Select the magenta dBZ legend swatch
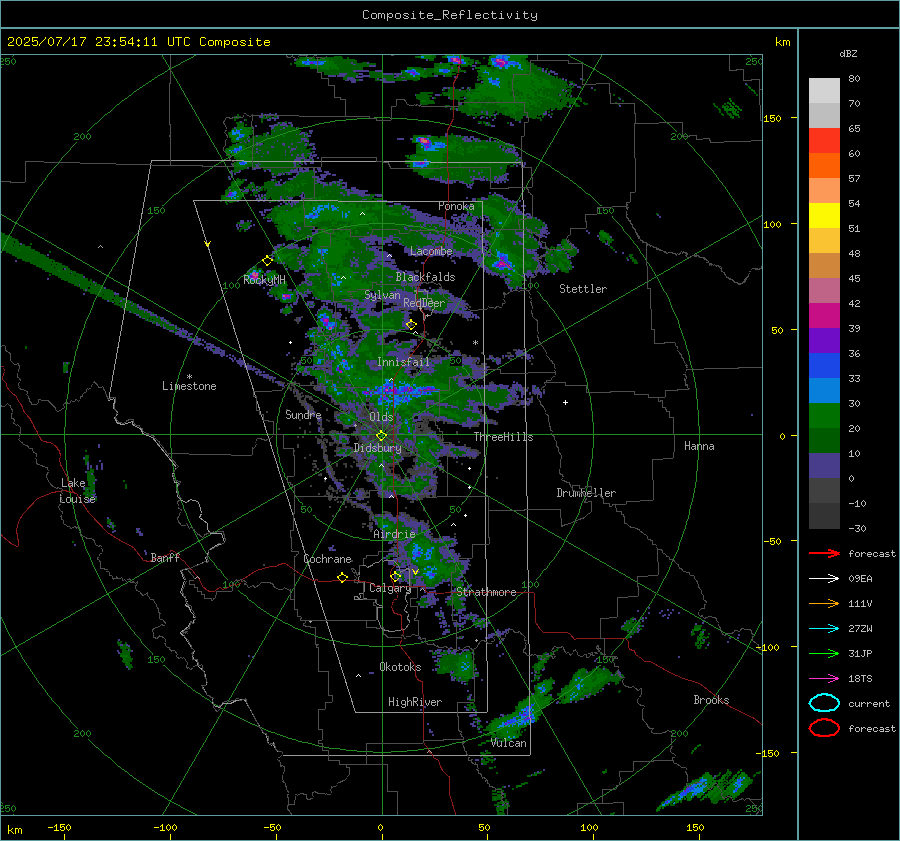The height and width of the screenshot is (841, 900). pos(824,315)
